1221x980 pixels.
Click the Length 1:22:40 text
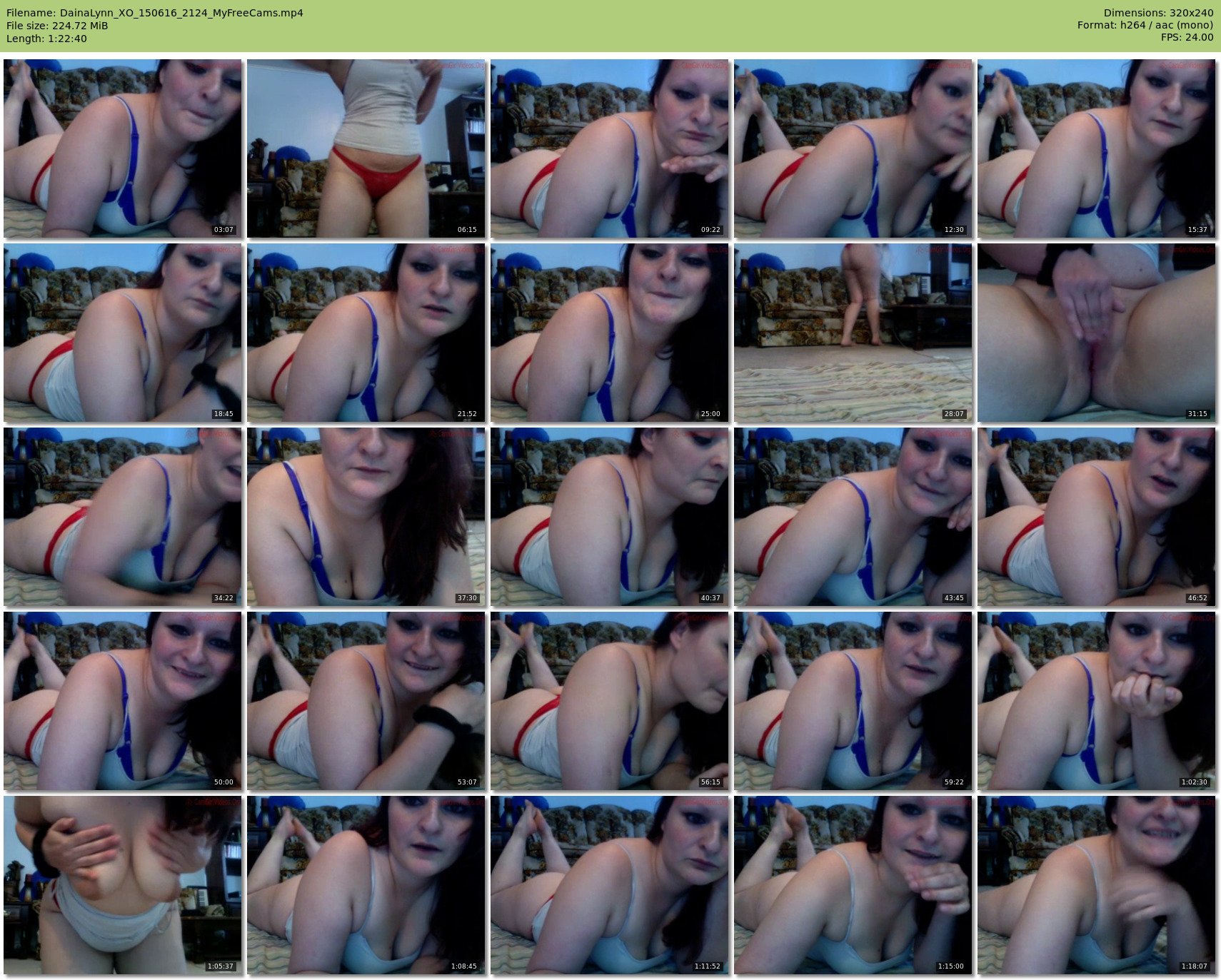(x=46, y=39)
